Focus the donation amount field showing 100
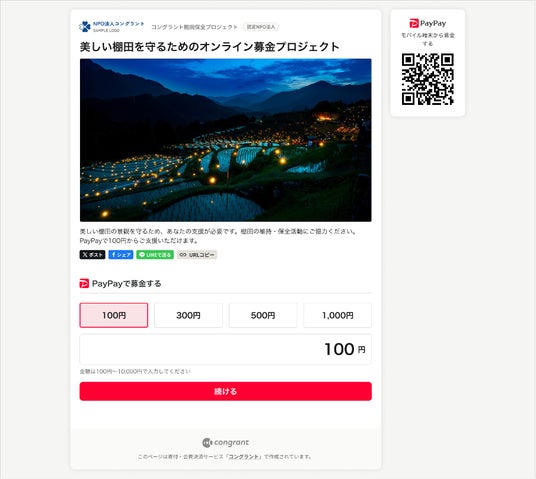536x479 pixels. (226, 349)
